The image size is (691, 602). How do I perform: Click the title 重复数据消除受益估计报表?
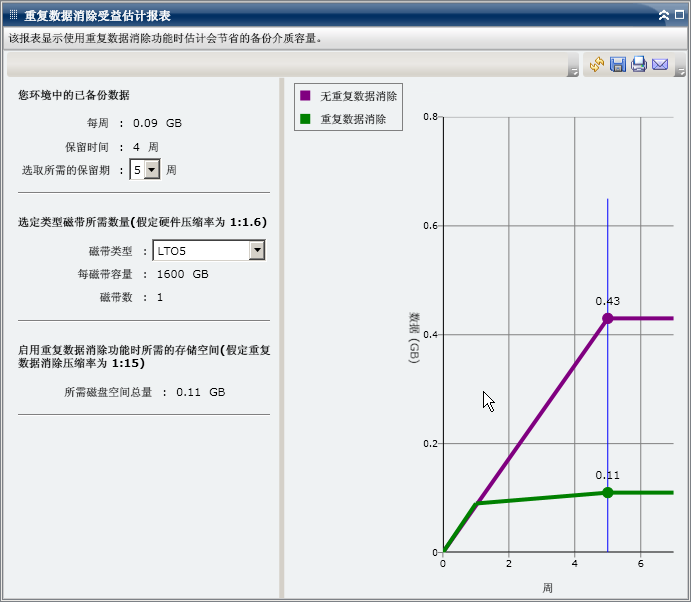(97, 16)
